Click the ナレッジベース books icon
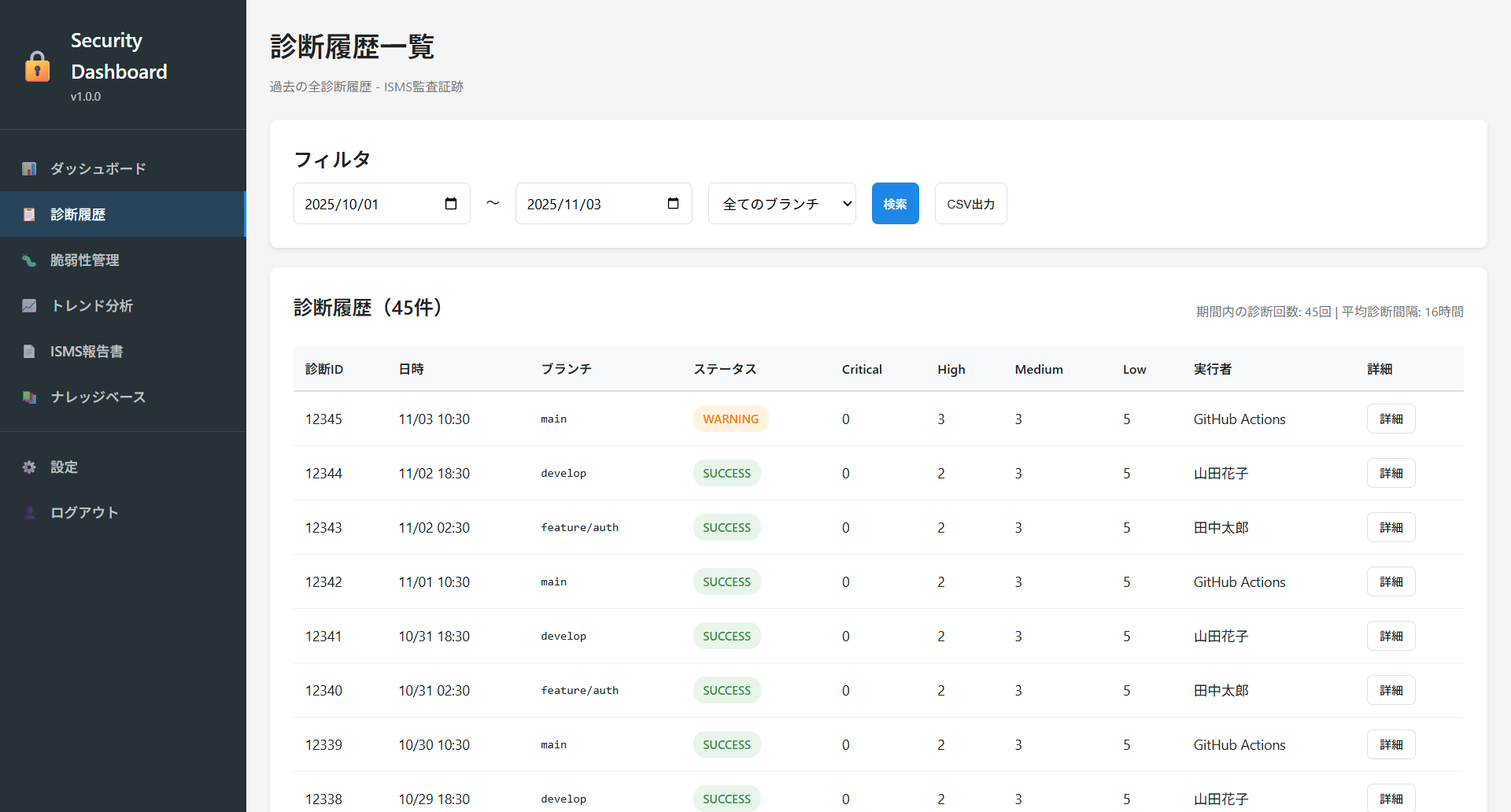Image resolution: width=1511 pixels, height=812 pixels. point(29,397)
